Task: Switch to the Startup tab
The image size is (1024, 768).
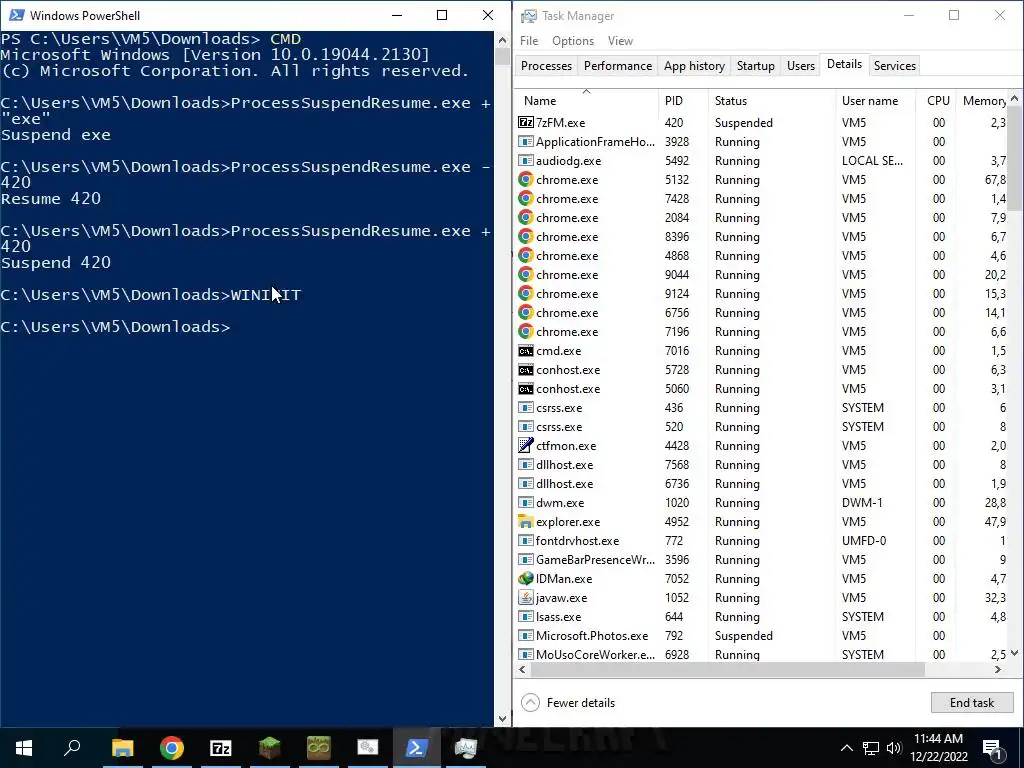Action: (756, 65)
